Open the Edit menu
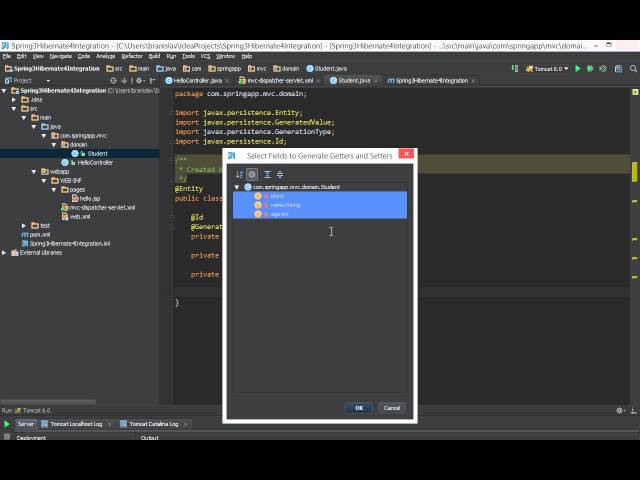This screenshot has width=640, height=480. [x=22, y=56]
